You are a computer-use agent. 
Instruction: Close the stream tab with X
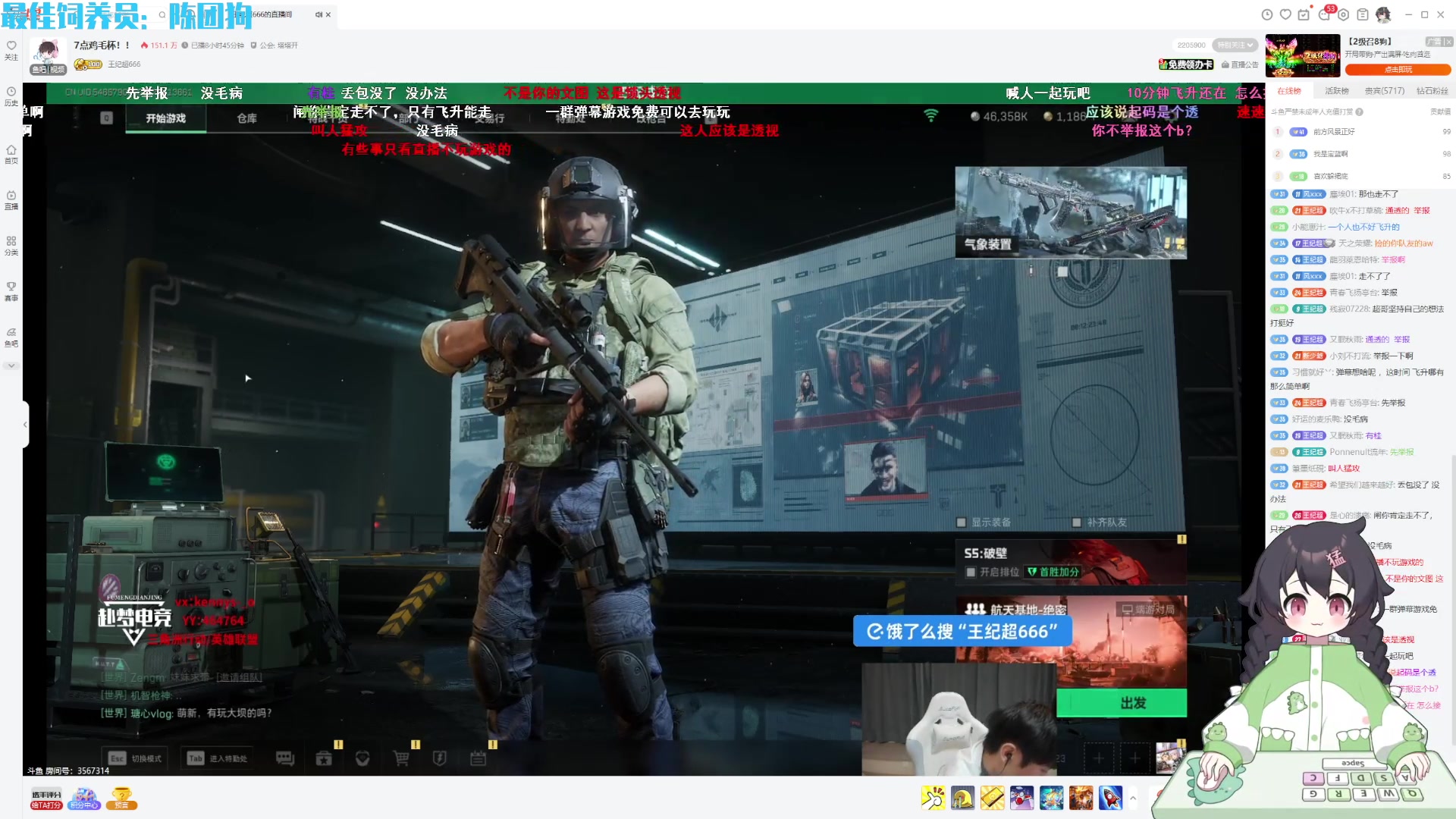pos(328,14)
